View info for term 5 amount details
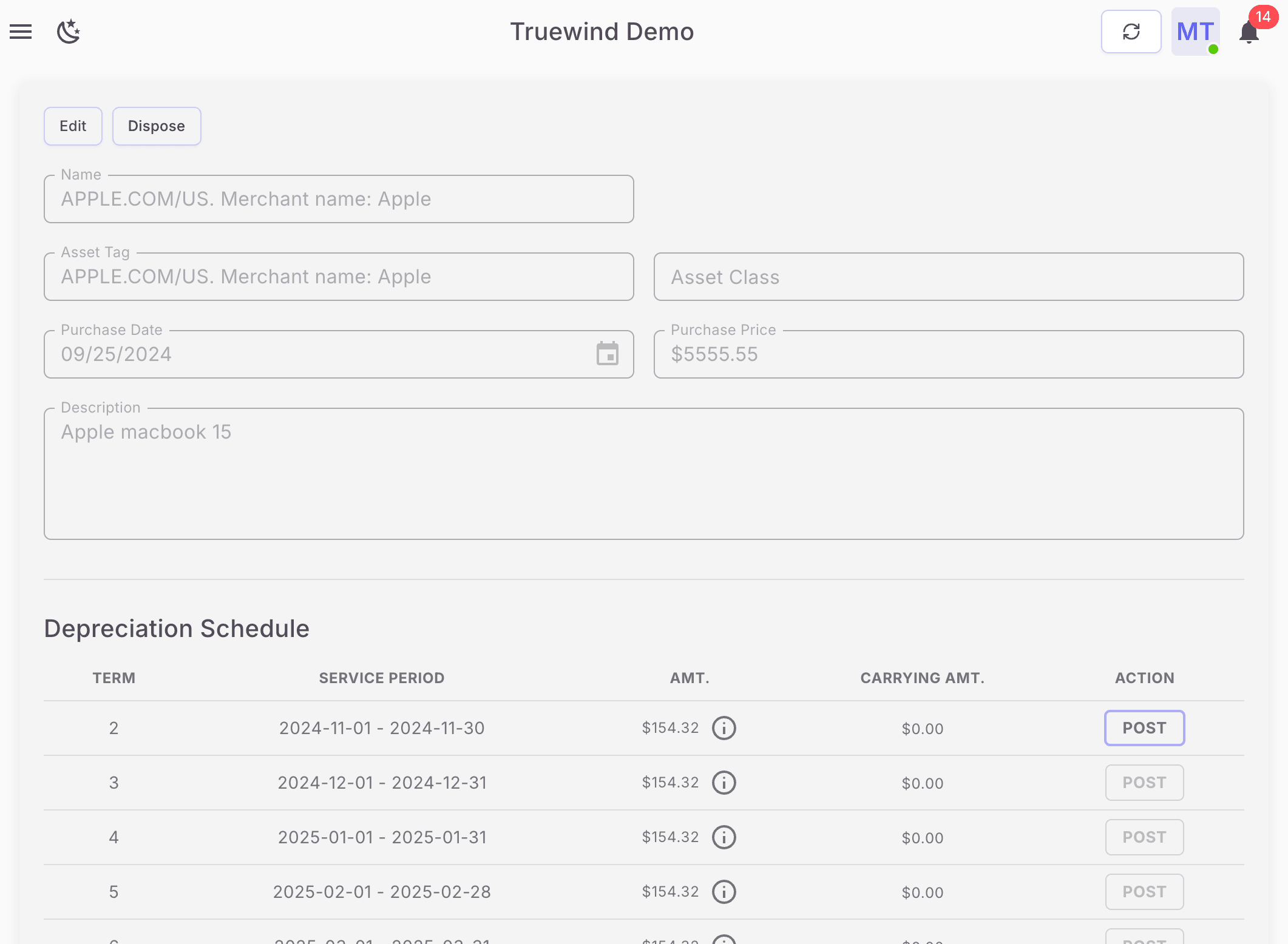 (x=724, y=892)
